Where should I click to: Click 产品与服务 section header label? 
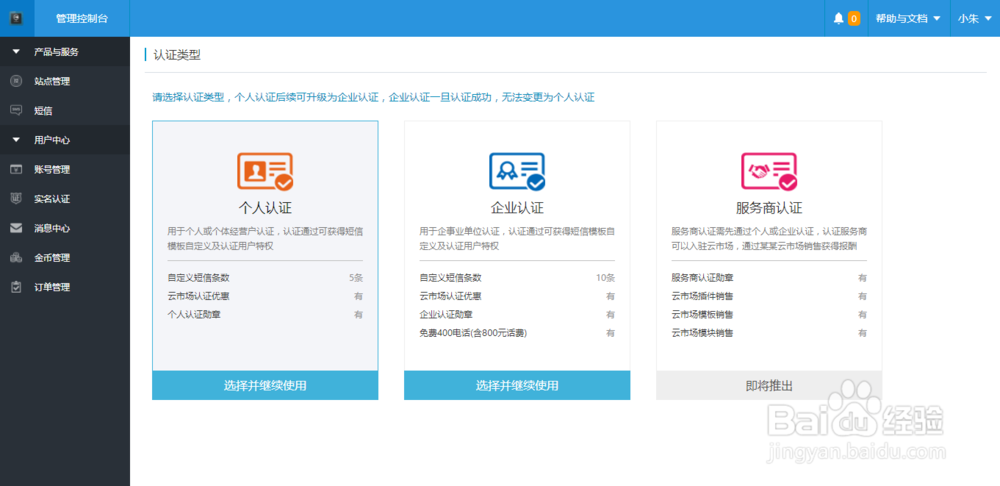(x=56, y=52)
